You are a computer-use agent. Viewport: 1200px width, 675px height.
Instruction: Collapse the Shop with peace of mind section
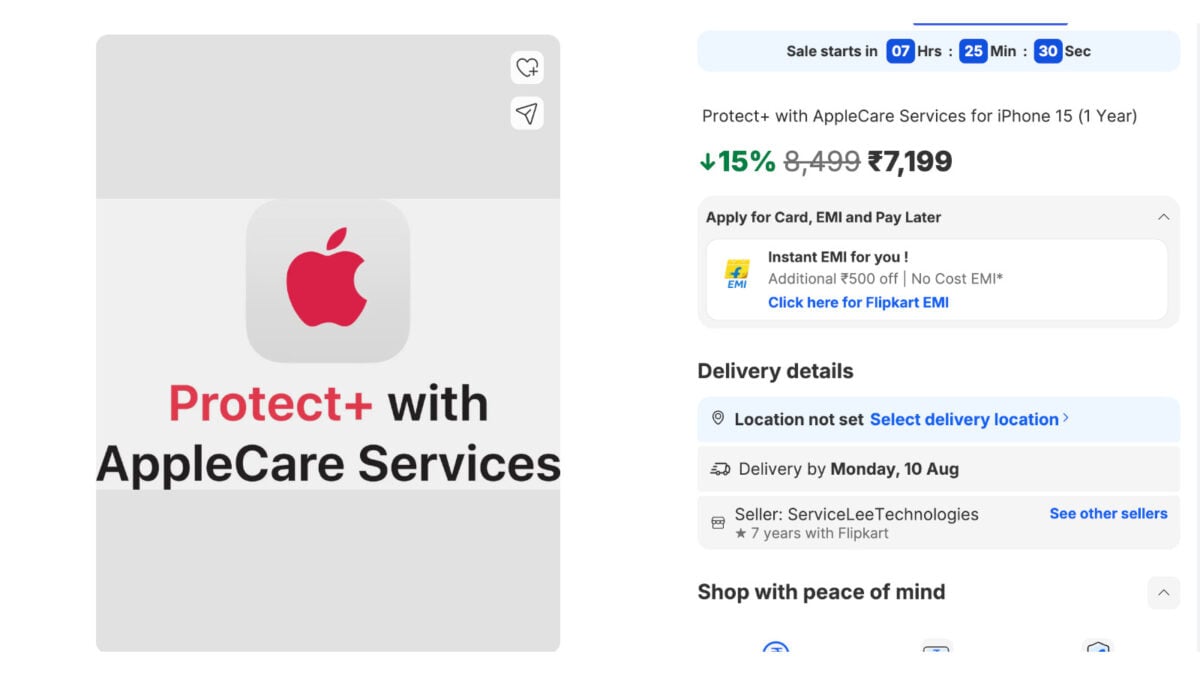pos(1163,593)
